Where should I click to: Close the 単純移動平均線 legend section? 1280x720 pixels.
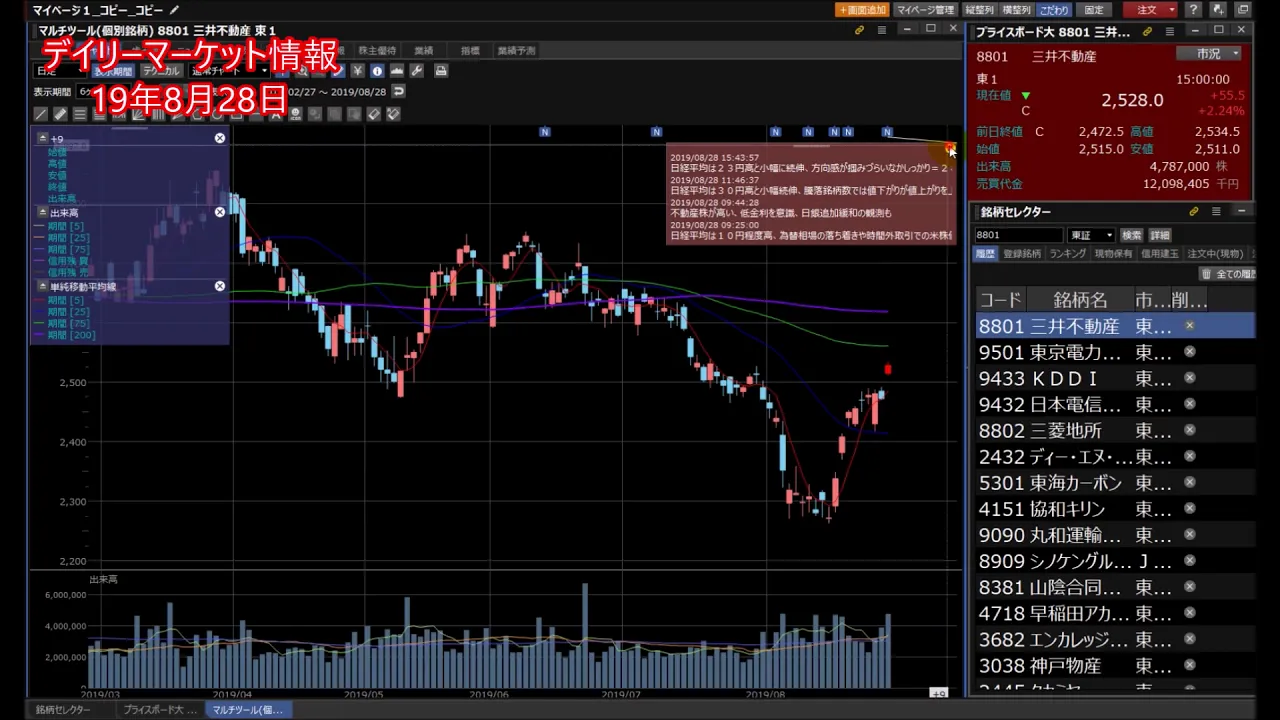click(x=220, y=286)
